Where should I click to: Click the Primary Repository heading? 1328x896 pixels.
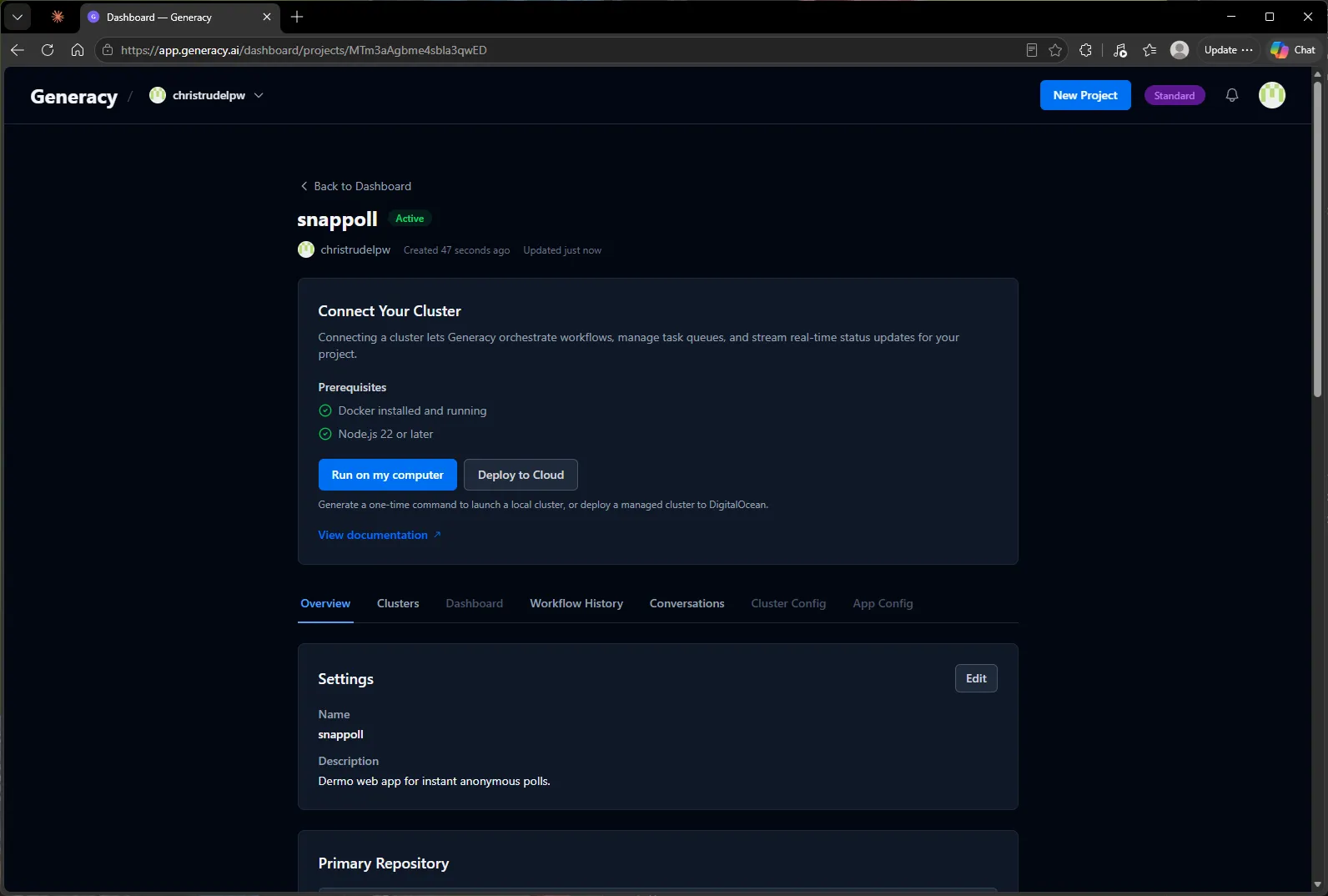click(x=384, y=863)
